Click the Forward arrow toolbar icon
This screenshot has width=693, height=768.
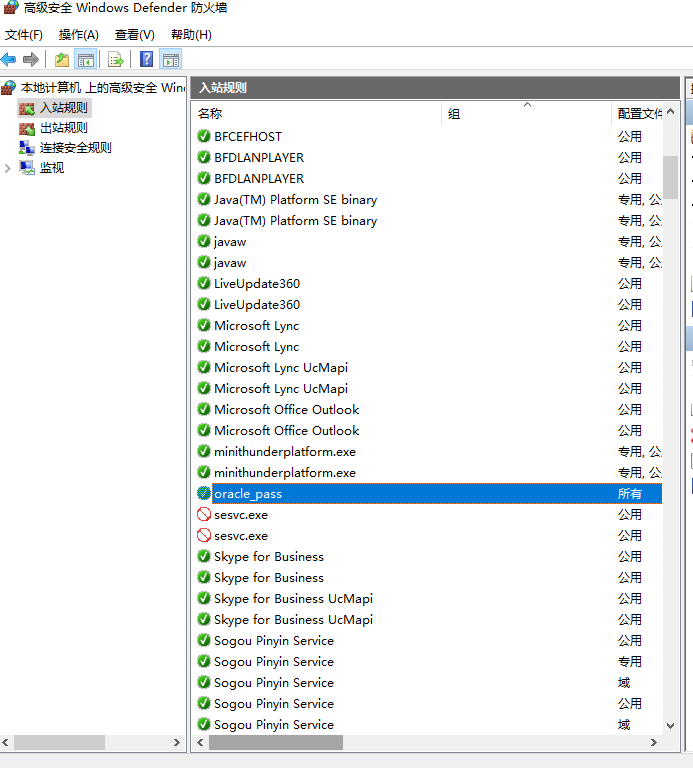(x=31, y=60)
